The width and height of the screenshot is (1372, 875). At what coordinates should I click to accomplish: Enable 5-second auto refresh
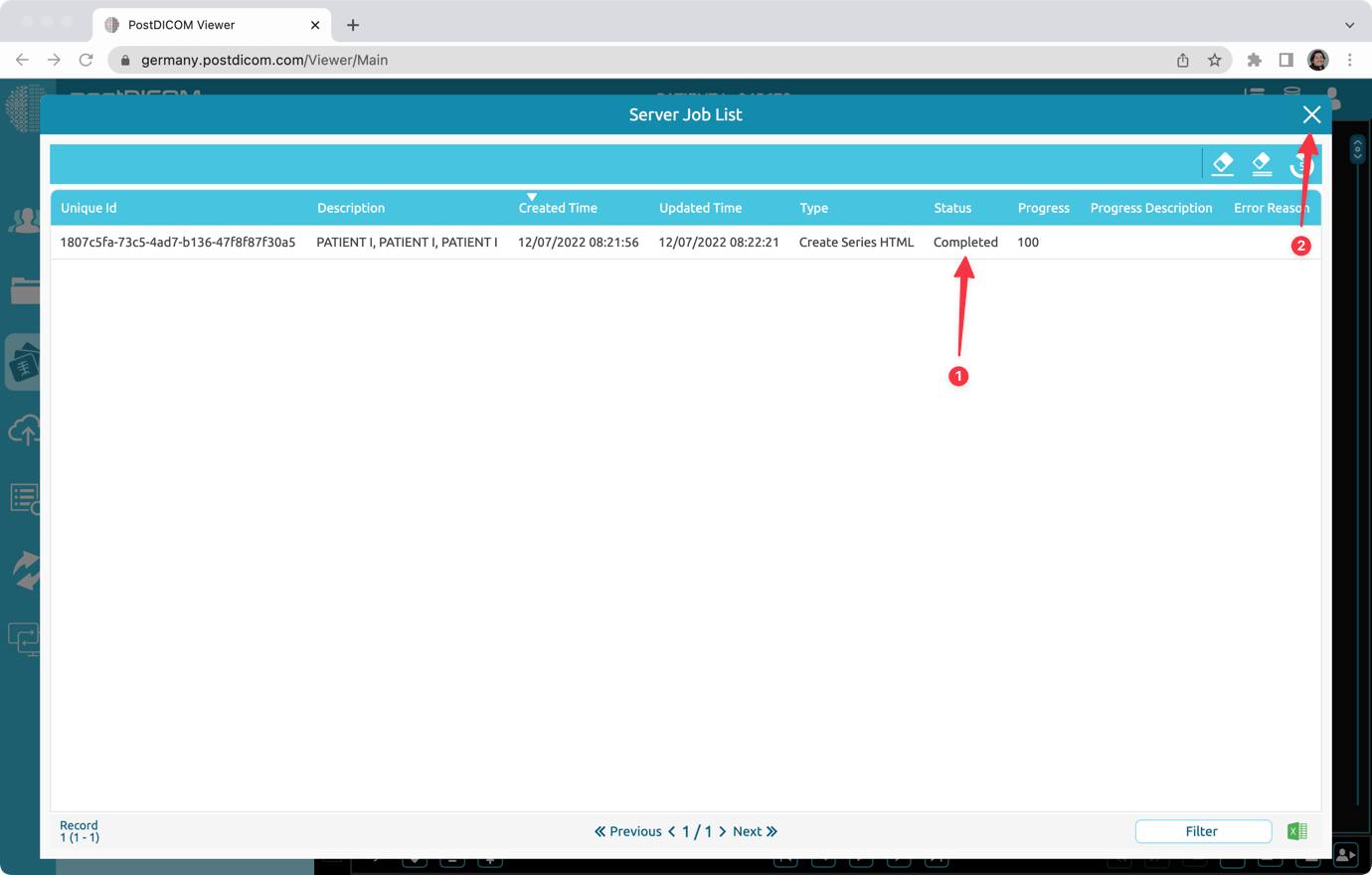click(x=1300, y=163)
